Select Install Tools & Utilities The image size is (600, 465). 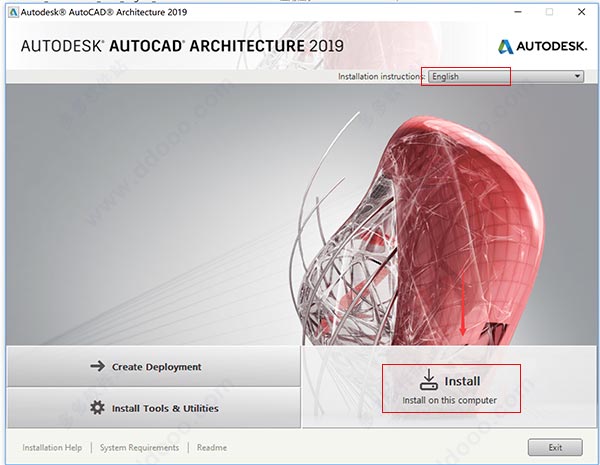point(154,408)
